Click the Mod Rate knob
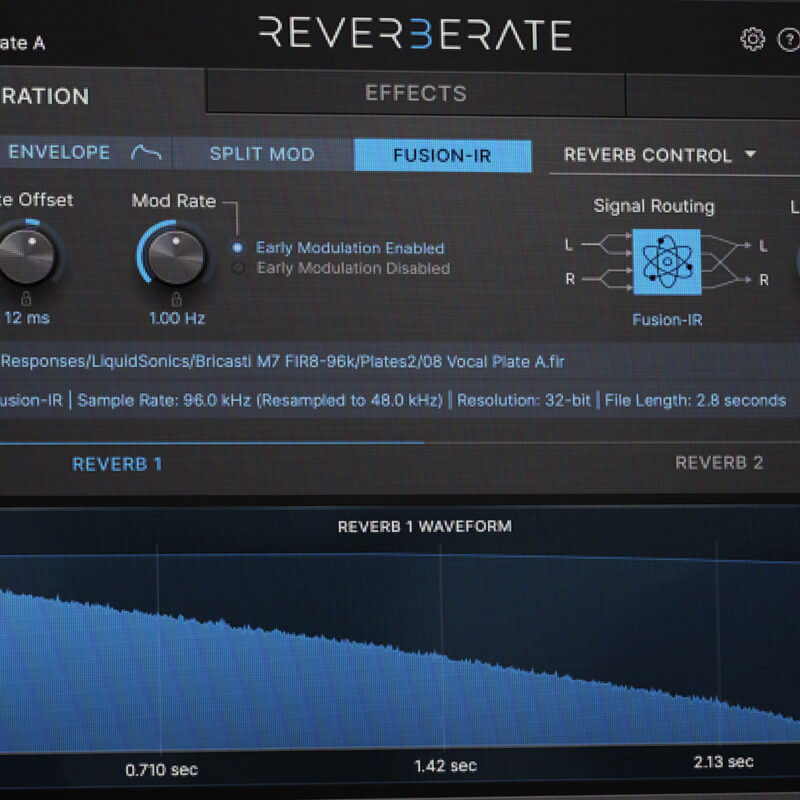800x800 pixels. (x=176, y=257)
